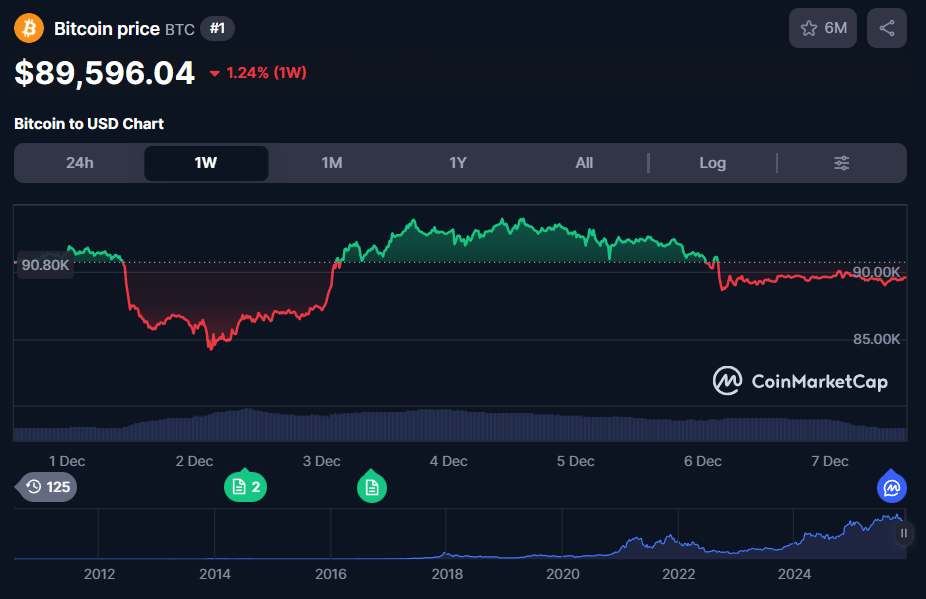Switch chart range to 1Y
Screen dimensions: 926x599
pos(458,163)
